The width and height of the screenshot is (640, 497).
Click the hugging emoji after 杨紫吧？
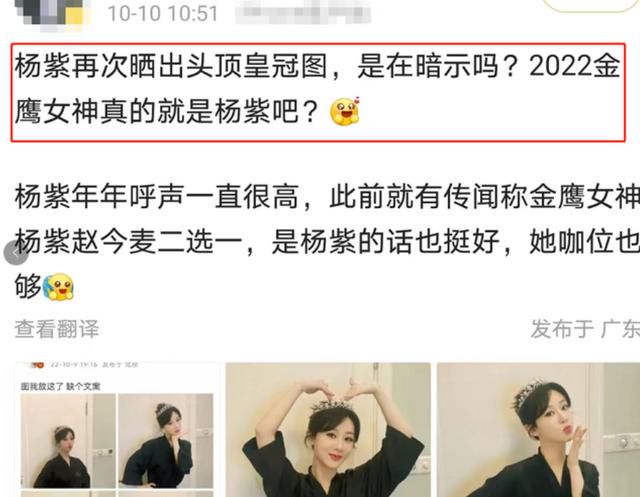coord(345,111)
